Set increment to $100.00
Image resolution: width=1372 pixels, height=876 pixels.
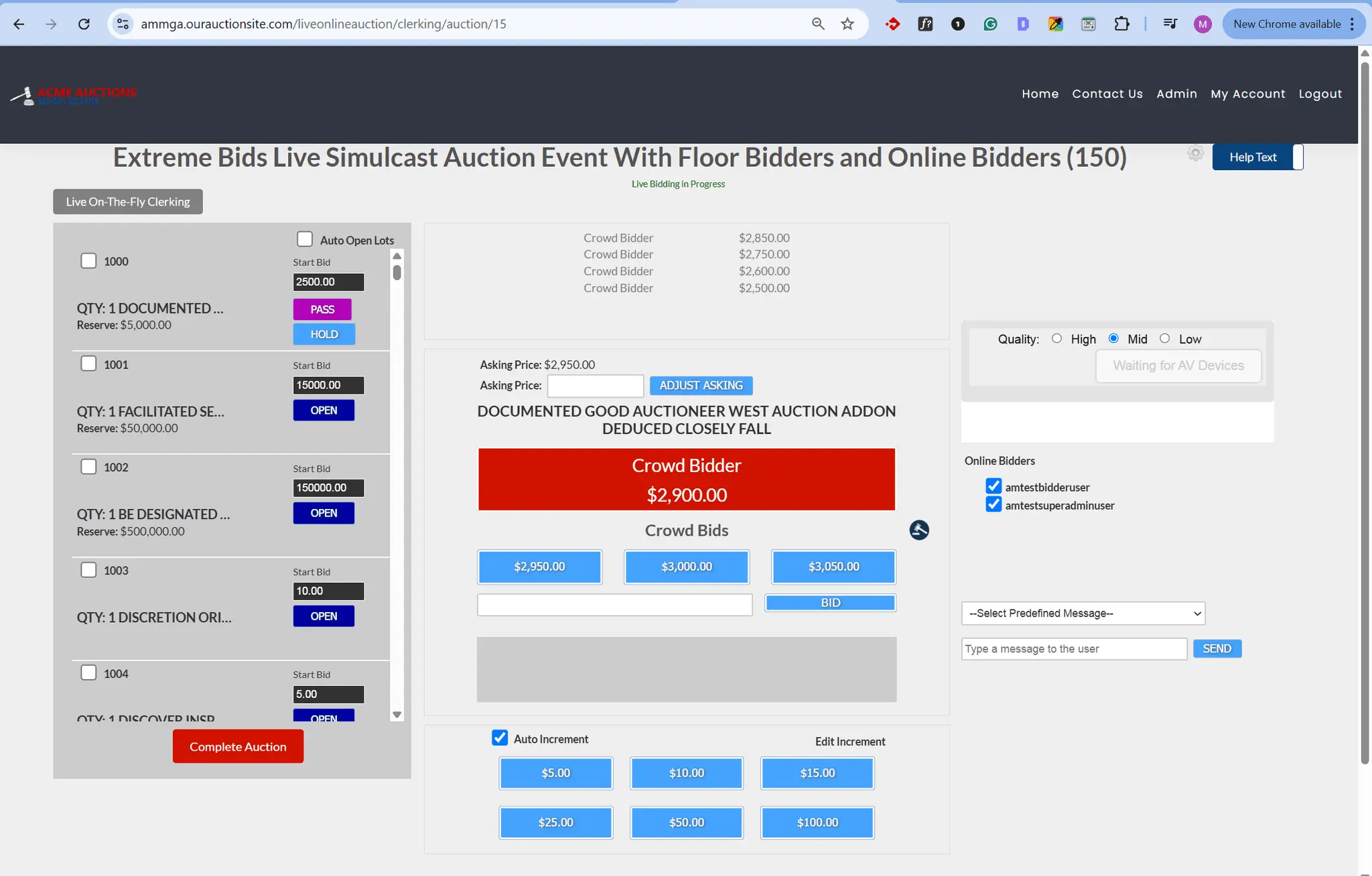point(817,822)
